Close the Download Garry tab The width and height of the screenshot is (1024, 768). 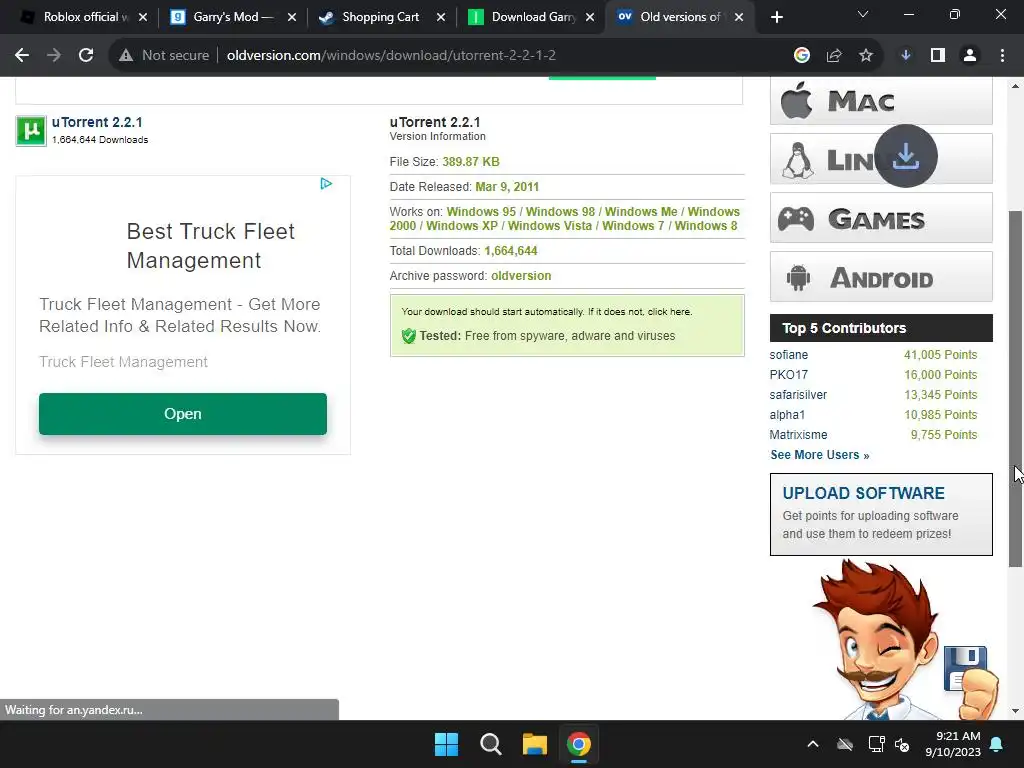pos(590,17)
